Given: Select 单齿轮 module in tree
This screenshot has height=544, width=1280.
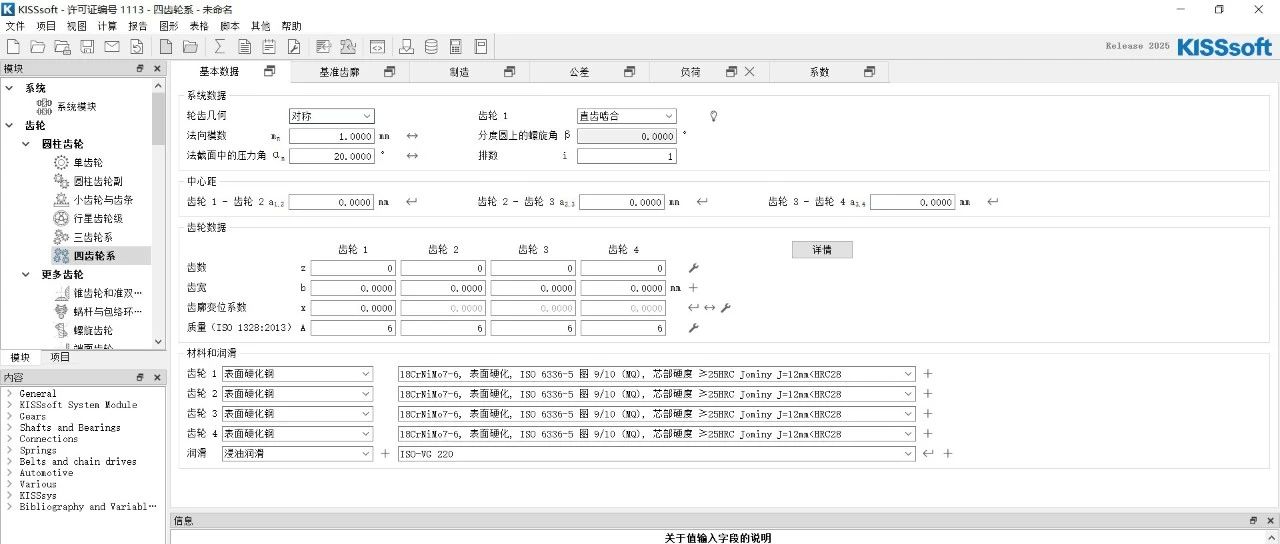Looking at the screenshot, I should pyautogui.click(x=88, y=162).
